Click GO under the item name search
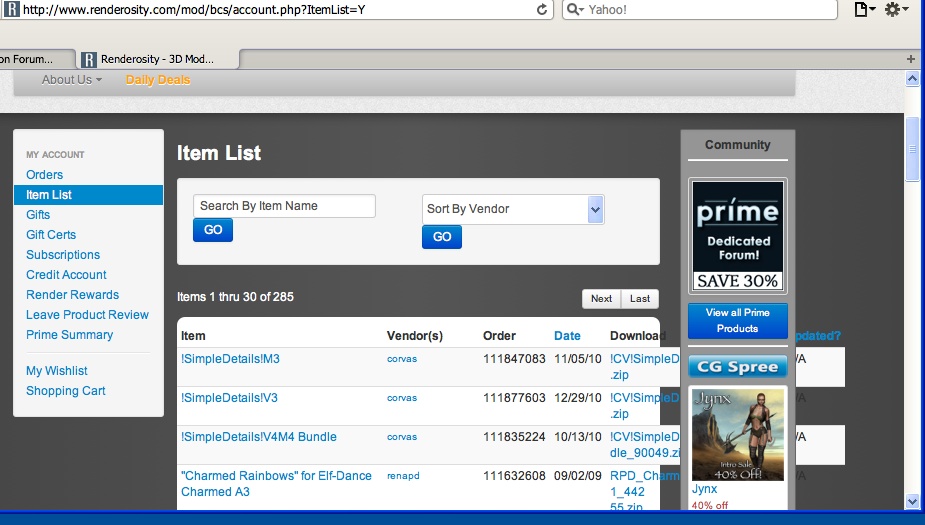 (213, 230)
